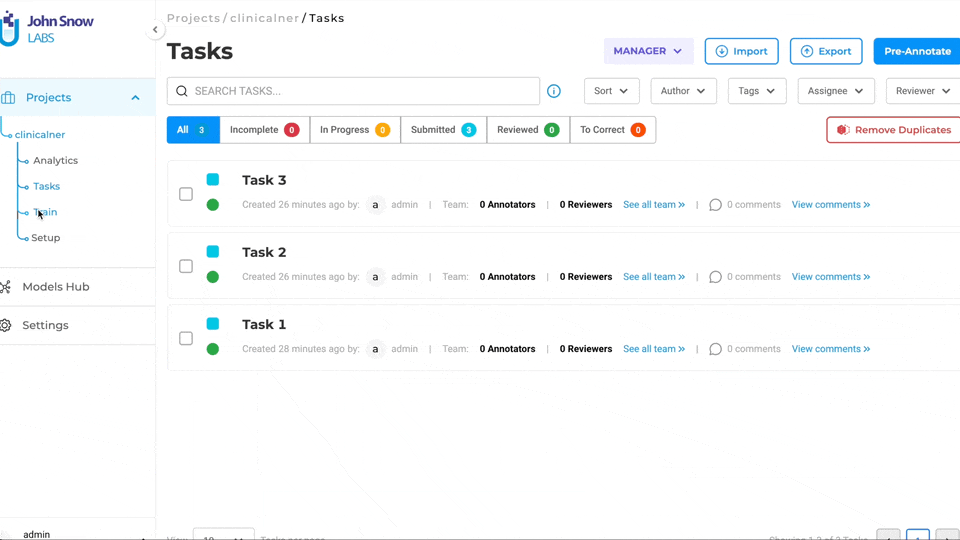Click Task 2 cyan color square
Viewport: 960px width, 540px height.
[212, 252]
